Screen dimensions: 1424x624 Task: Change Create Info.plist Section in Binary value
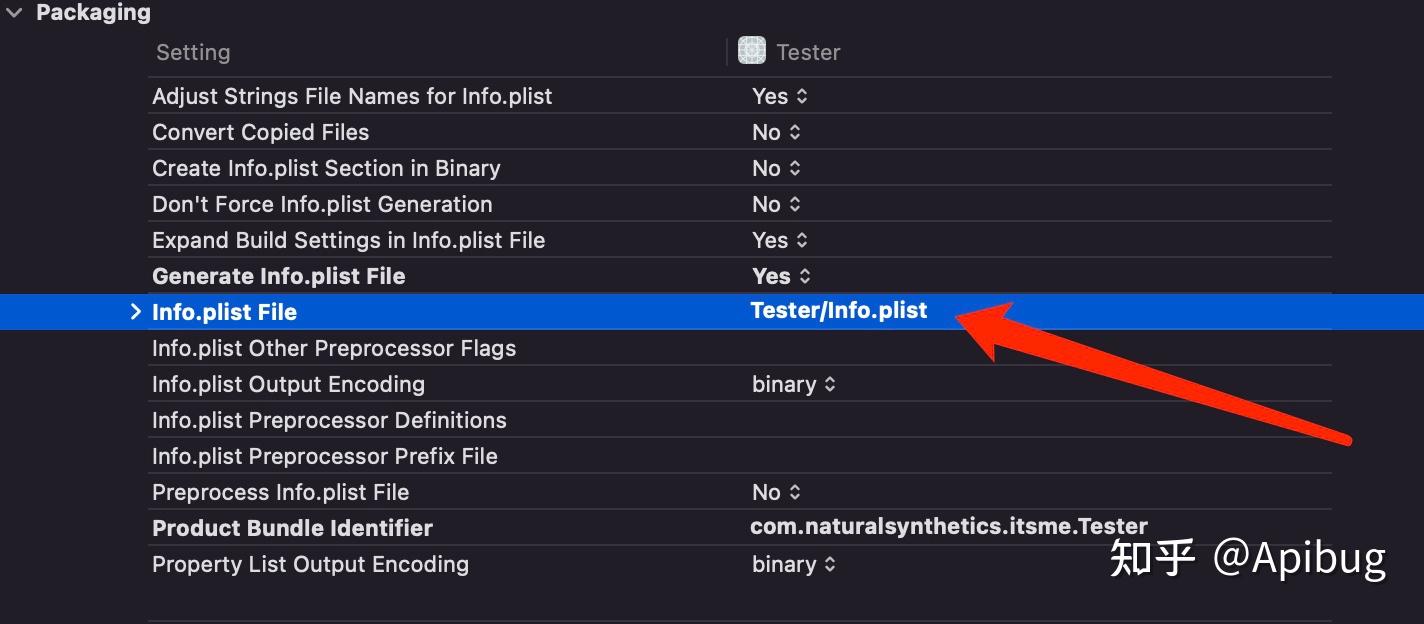pos(777,168)
